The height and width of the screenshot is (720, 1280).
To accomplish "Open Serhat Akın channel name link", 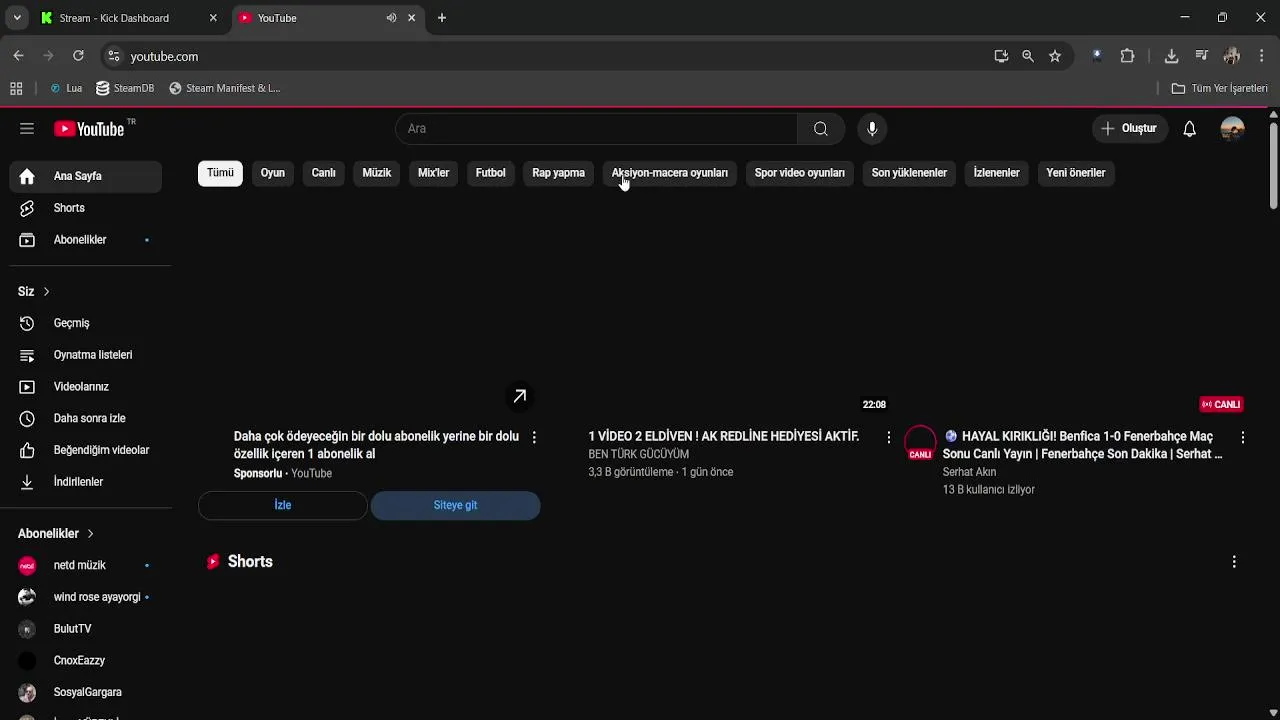I will (x=969, y=472).
